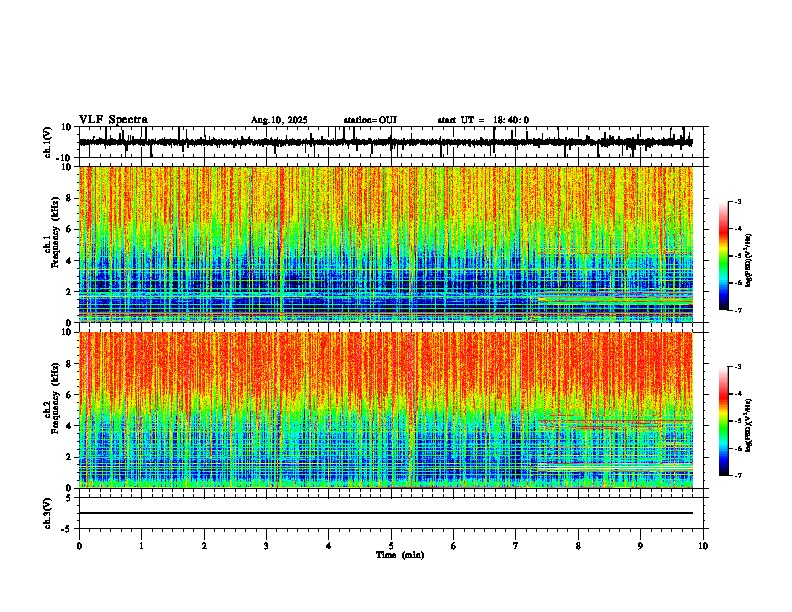The height and width of the screenshot is (612, 792).
Task: Select the "start UT = 18:40:0" text
Action: pos(483,120)
